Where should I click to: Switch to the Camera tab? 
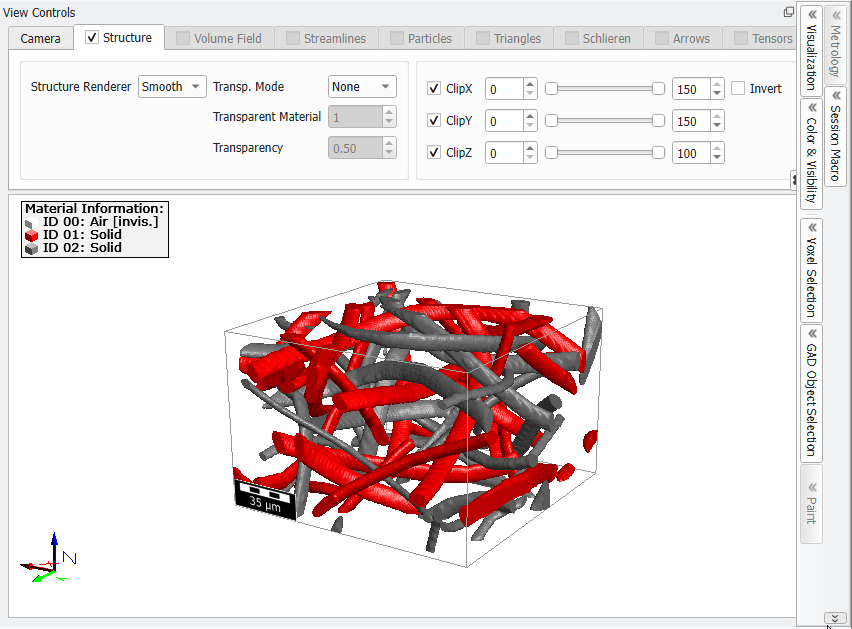click(x=40, y=39)
